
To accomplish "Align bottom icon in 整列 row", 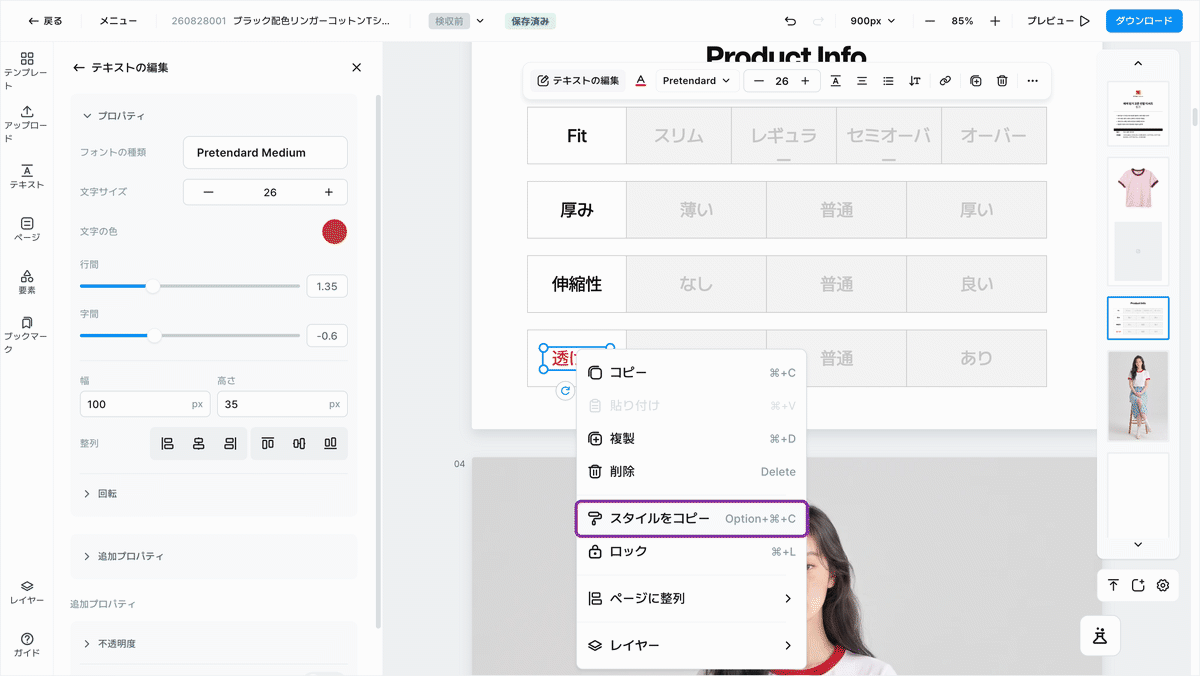I will pyautogui.click(x=330, y=443).
